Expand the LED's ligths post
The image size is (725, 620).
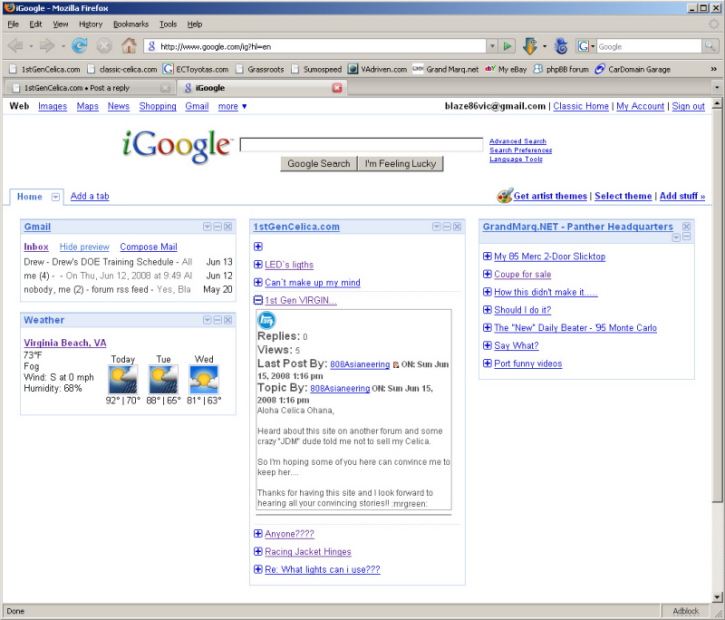258,264
